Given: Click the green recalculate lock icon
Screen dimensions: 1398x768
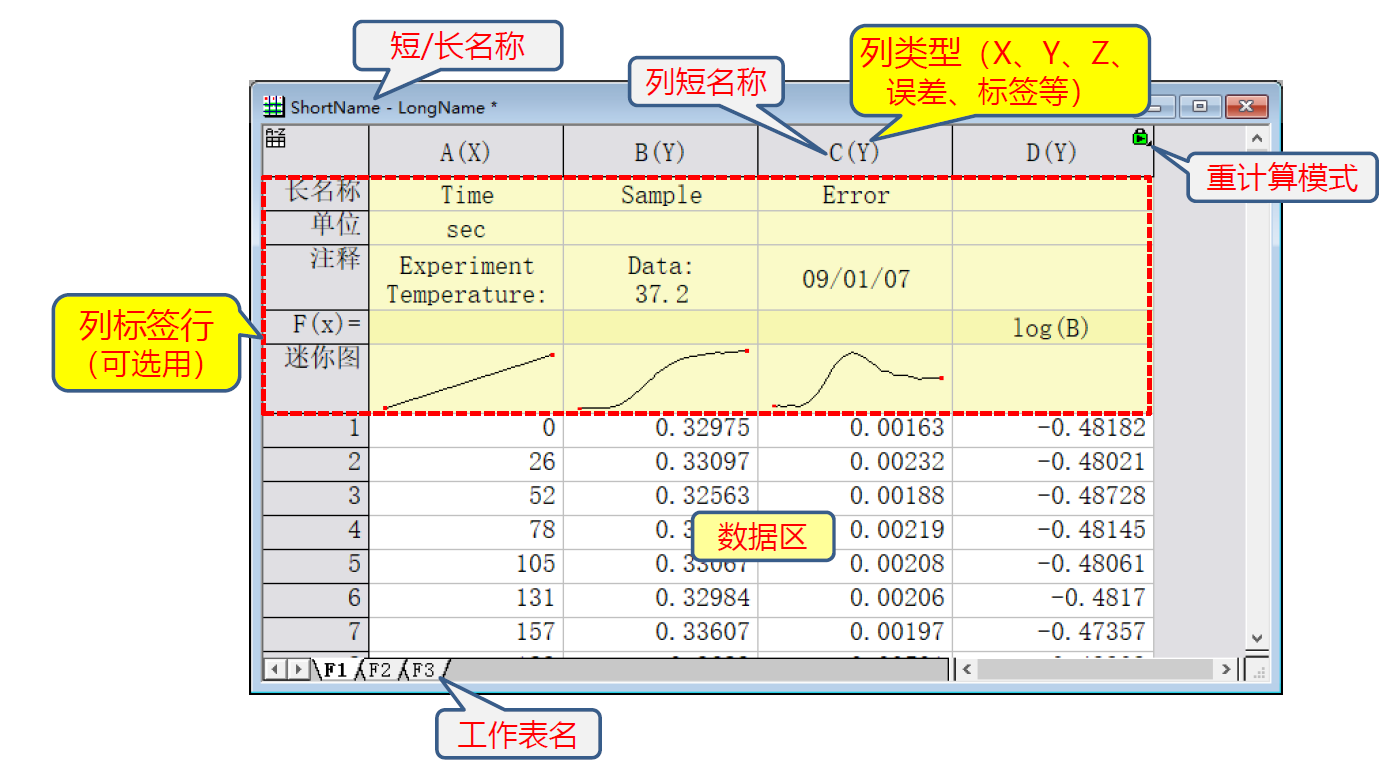Looking at the screenshot, I should [x=1140, y=137].
